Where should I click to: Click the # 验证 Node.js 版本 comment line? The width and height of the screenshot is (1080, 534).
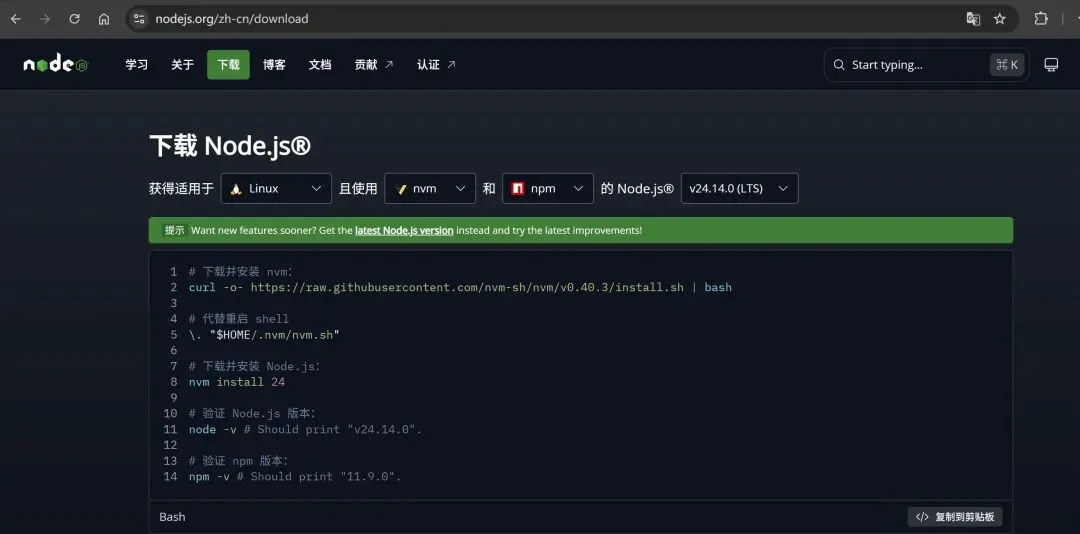(252, 413)
